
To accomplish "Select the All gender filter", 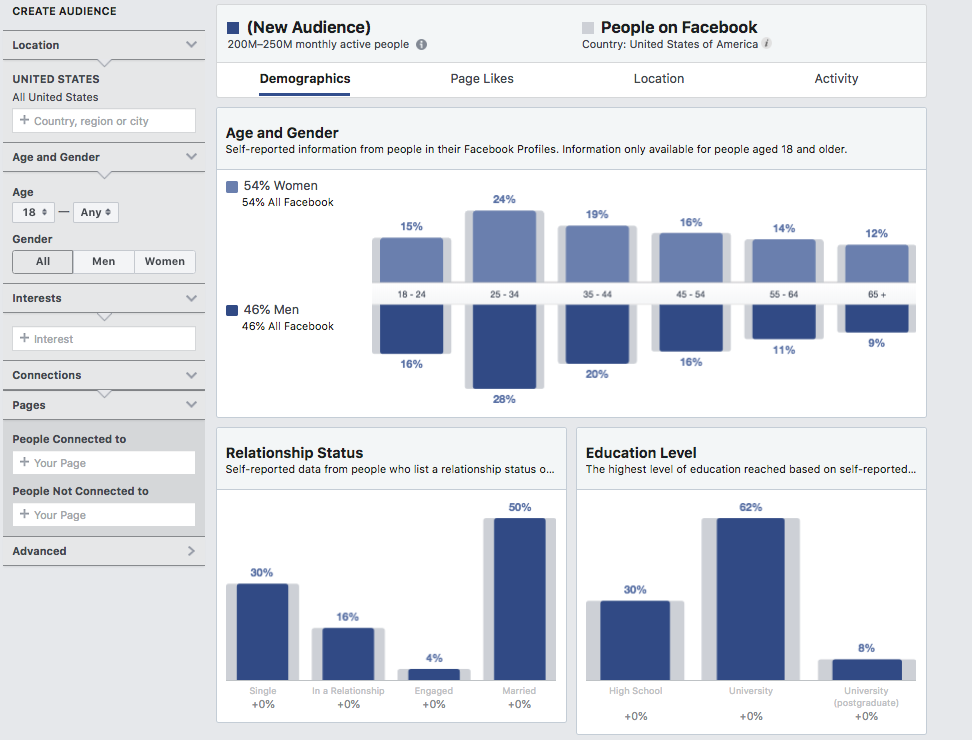I will point(42,261).
